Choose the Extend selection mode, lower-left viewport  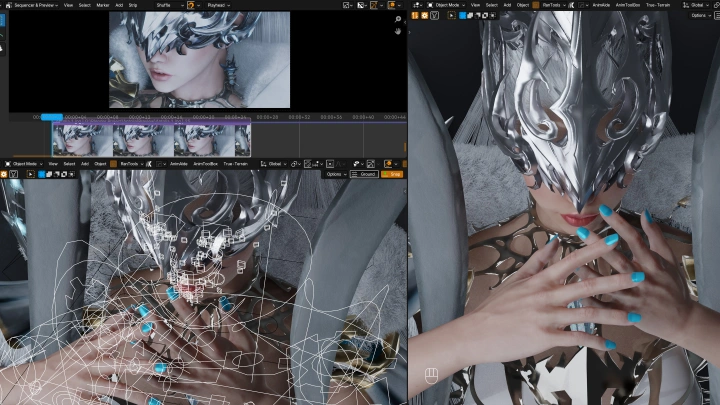49,174
